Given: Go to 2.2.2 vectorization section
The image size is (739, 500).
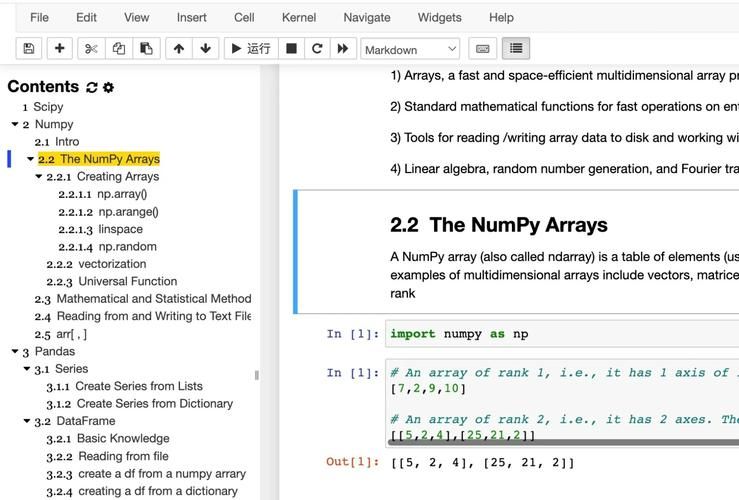Looking at the screenshot, I should 96,264.
